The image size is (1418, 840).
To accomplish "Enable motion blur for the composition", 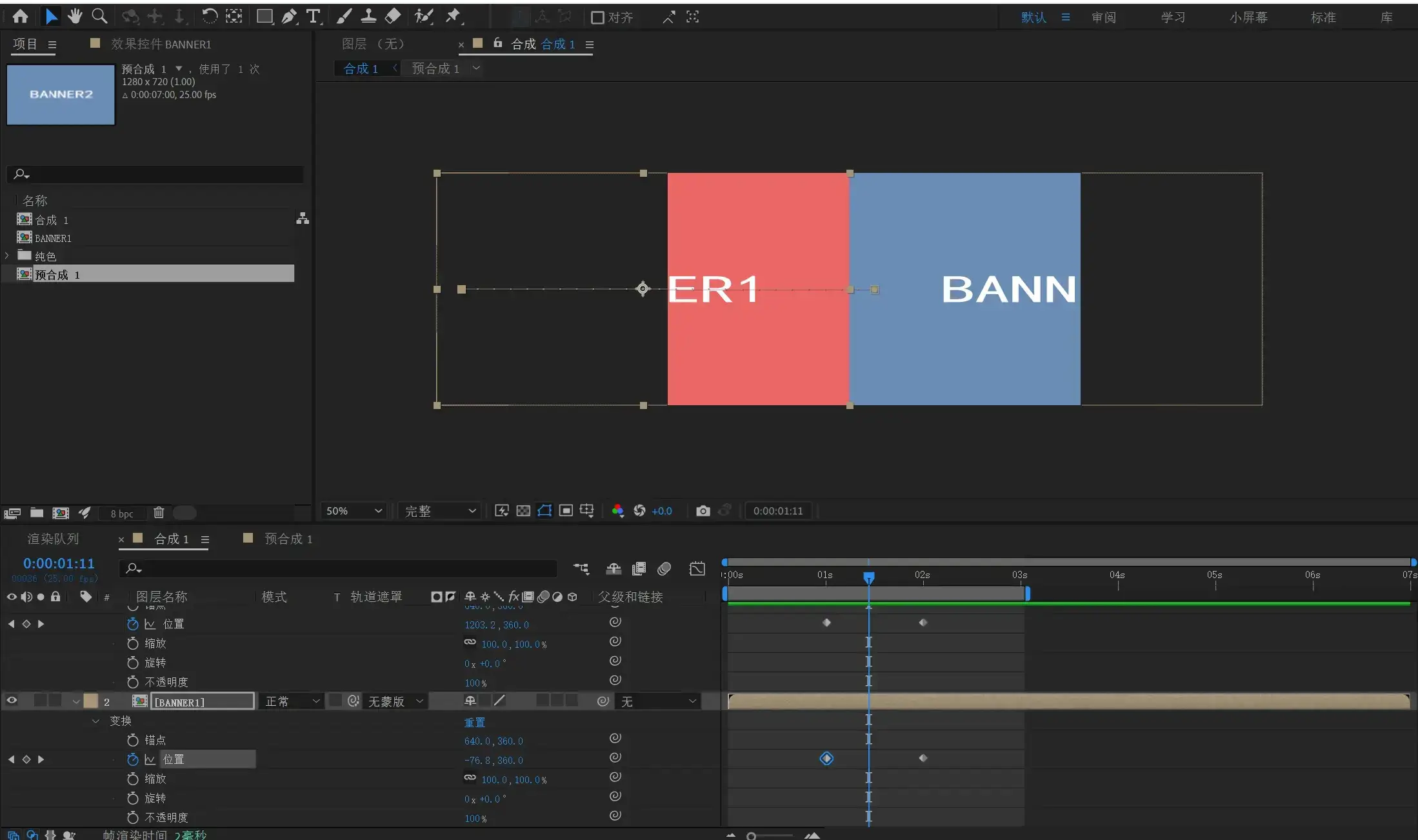I will [x=664, y=568].
